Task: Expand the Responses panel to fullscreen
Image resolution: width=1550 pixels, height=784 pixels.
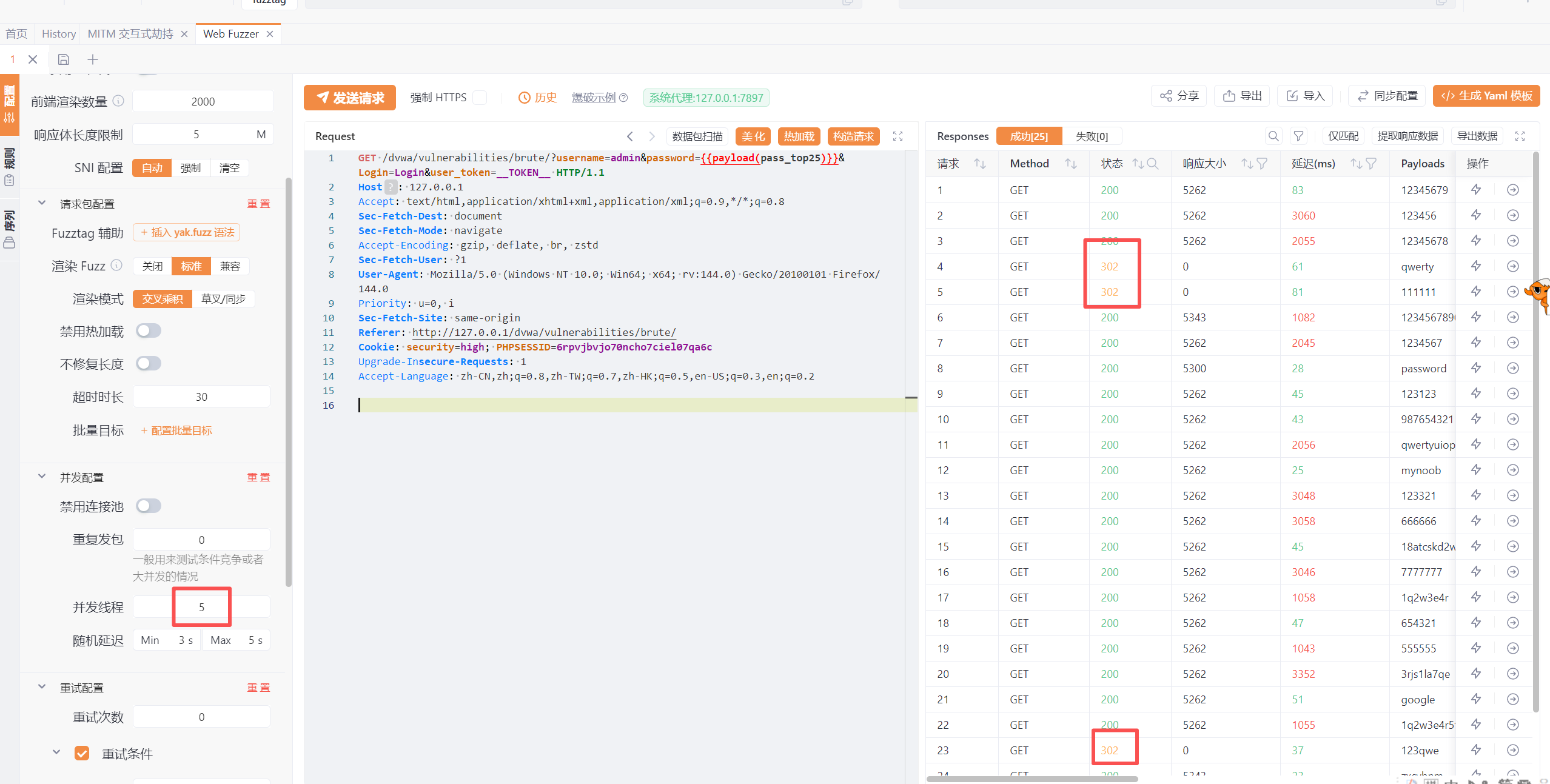Action: [x=1520, y=136]
